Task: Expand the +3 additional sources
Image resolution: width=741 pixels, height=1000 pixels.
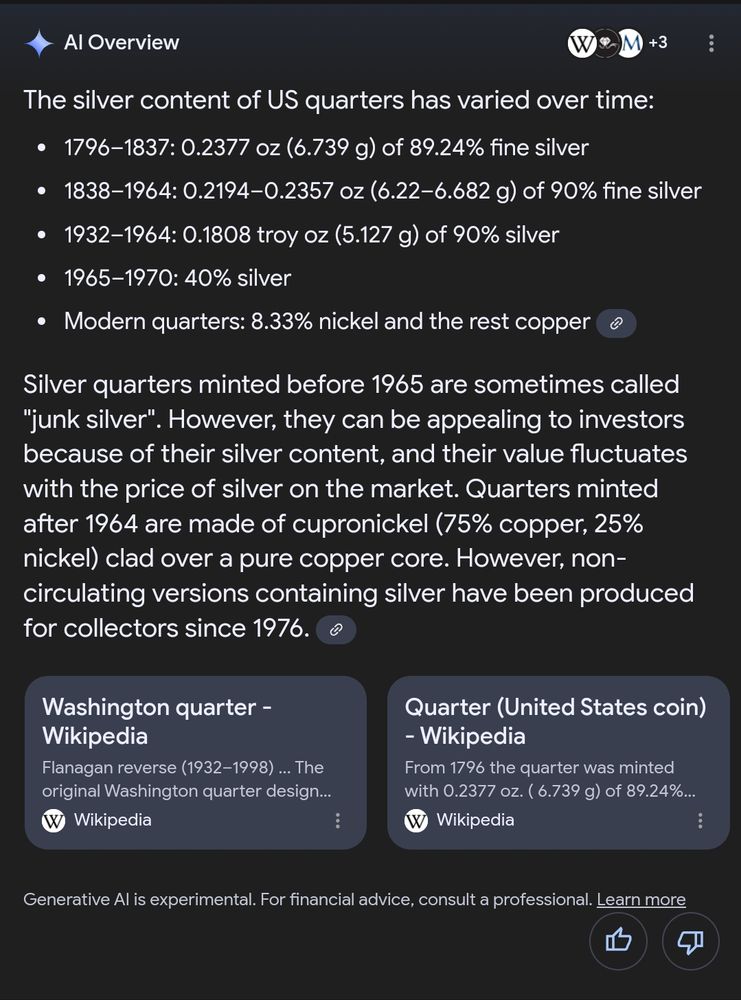Action: pyautogui.click(x=662, y=43)
